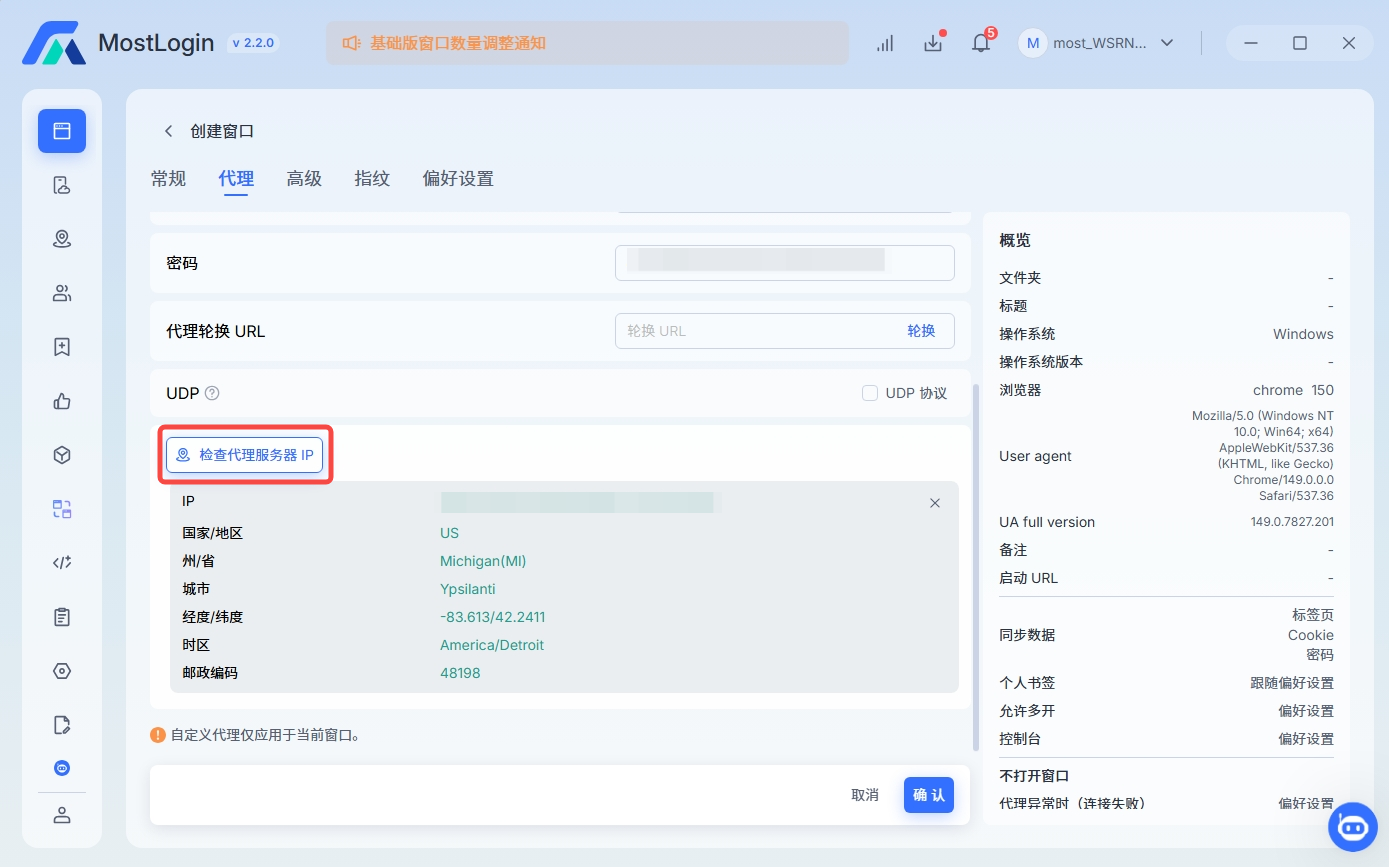Viewport: 1389px width, 867px height.
Task: Open the cube extensions sidebar icon
Action: (62, 455)
